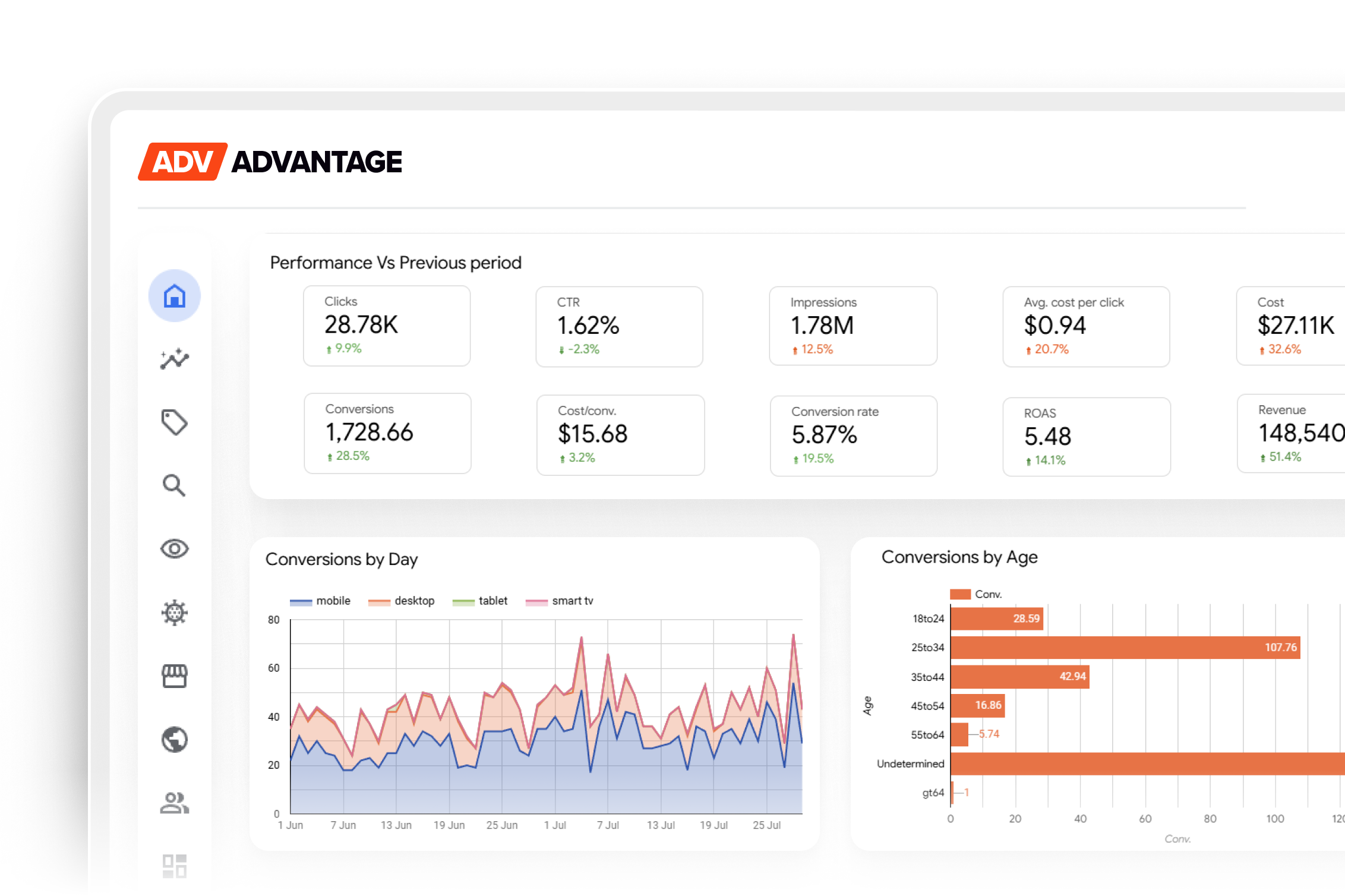The height and width of the screenshot is (896, 1345).
Task: Select the globe geography sidebar icon
Action: [174, 739]
